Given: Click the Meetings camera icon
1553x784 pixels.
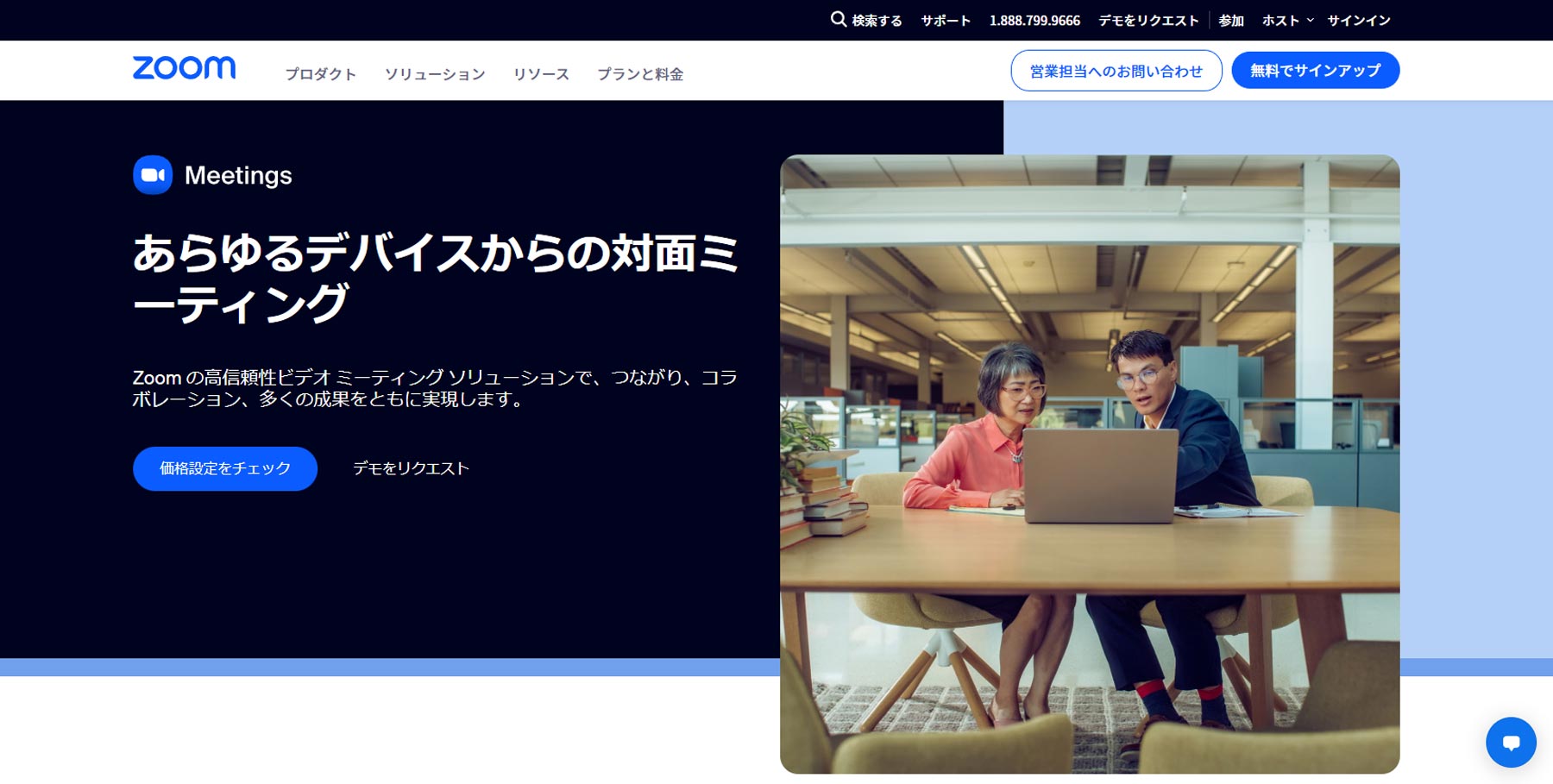Looking at the screenshot, I should 153,175.
